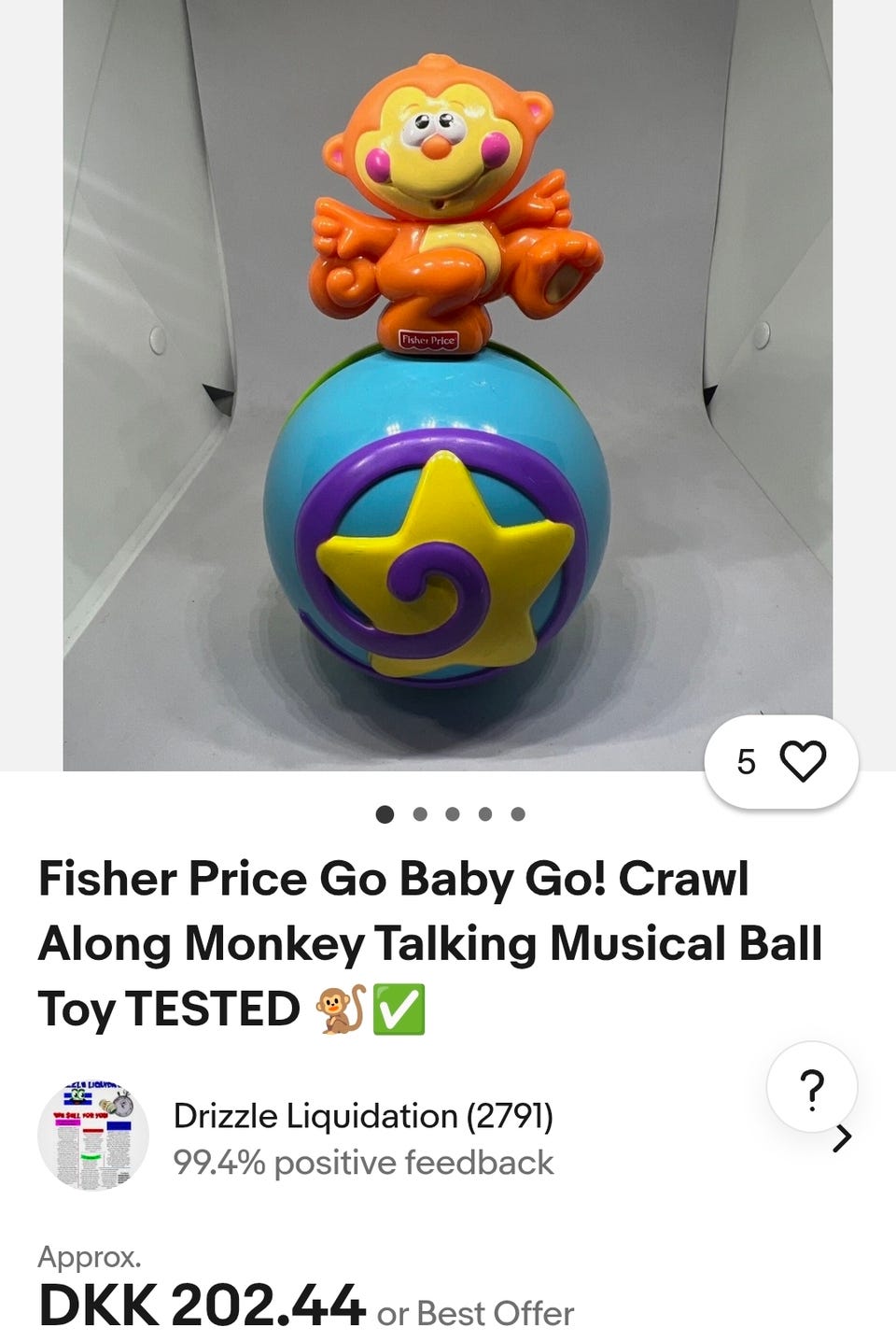Screen dimensions: 896x1341
Task: Switch to the second image dot
Action: [x=420, y=814]
